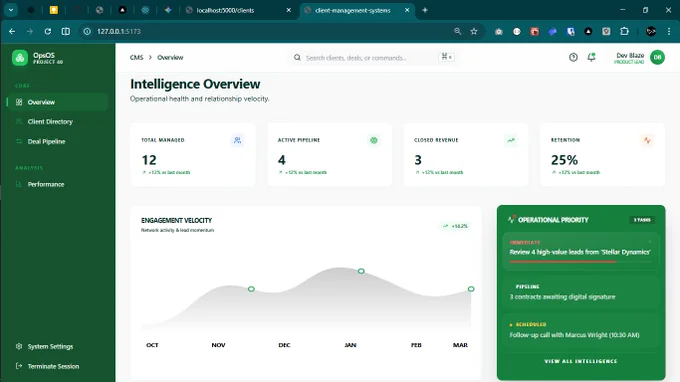The width and height of the screenshot is (680, 382).
Task: Focus the search clients, deals, commands field
Action: [374, 58]
